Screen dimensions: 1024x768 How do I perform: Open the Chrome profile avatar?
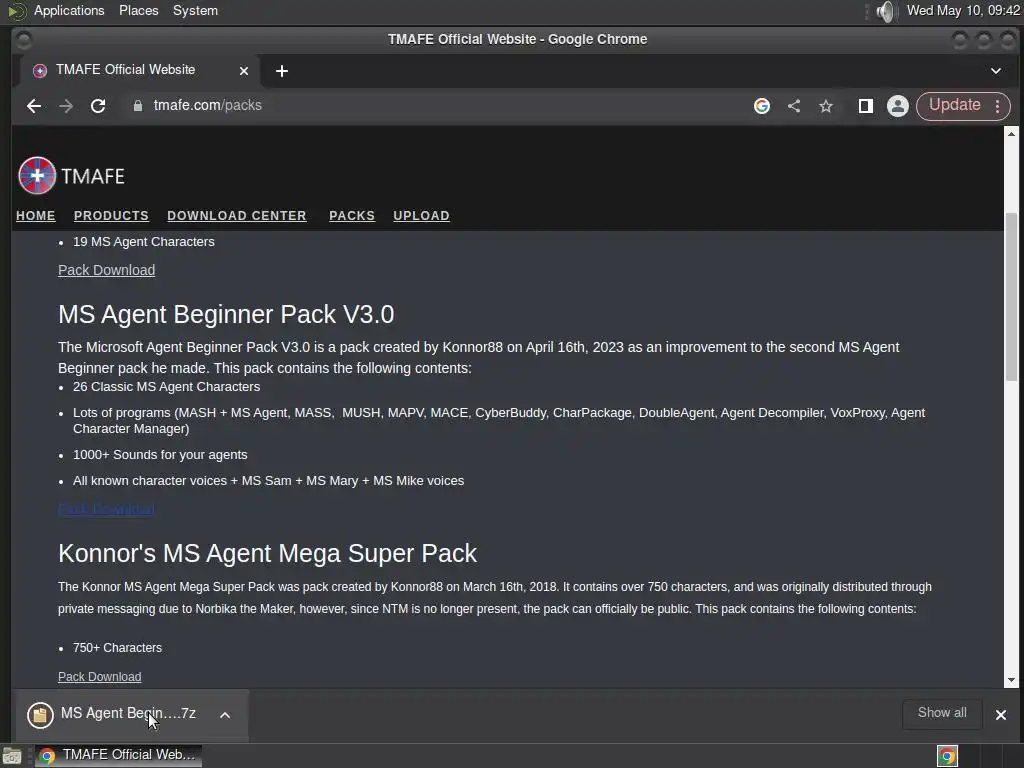(x=898, y=106)
